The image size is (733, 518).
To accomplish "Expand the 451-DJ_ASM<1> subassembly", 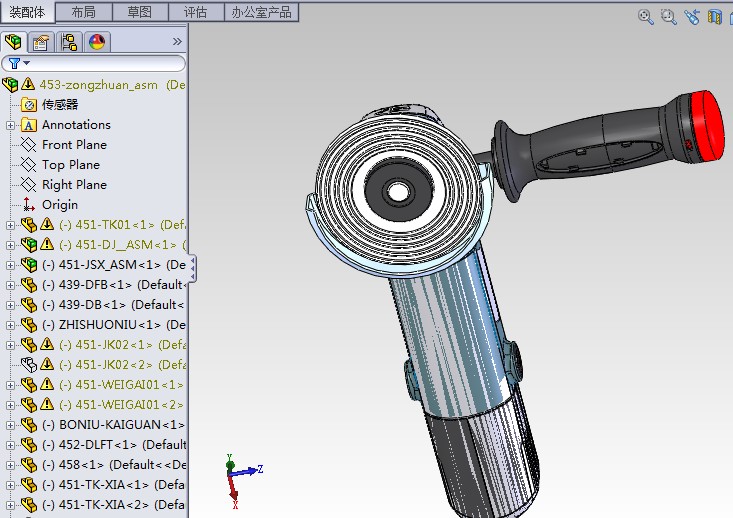I will [x=10, y=245].
